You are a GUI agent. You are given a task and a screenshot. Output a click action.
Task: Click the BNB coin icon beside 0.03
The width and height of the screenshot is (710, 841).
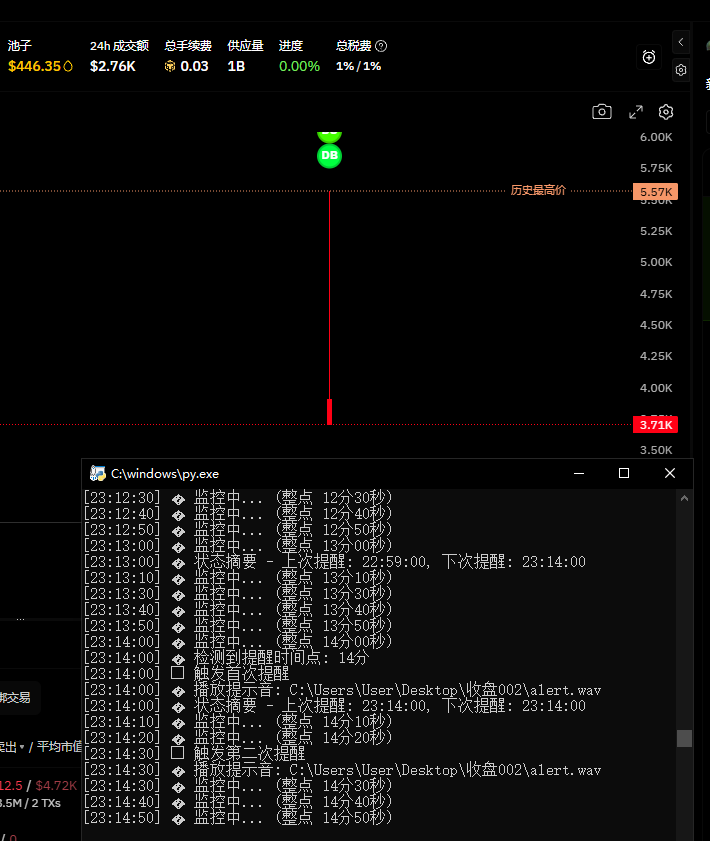tap(170, 66)
